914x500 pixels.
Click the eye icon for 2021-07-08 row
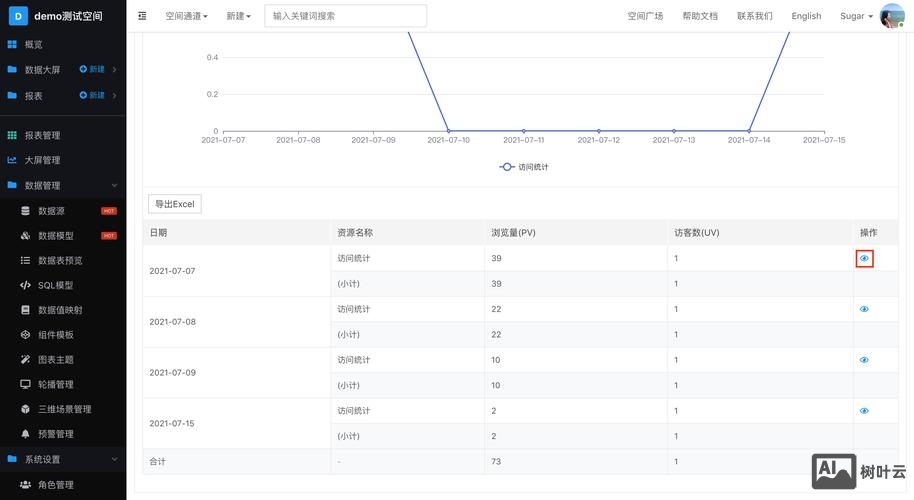tap(864, 309)
